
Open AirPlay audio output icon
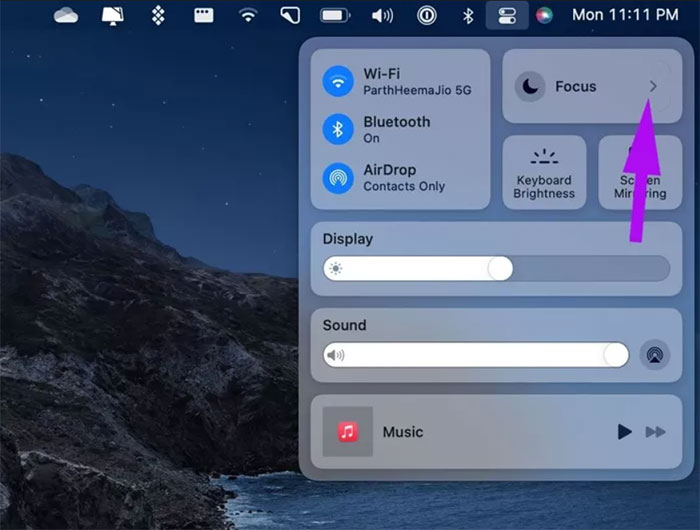click(655, 355)
